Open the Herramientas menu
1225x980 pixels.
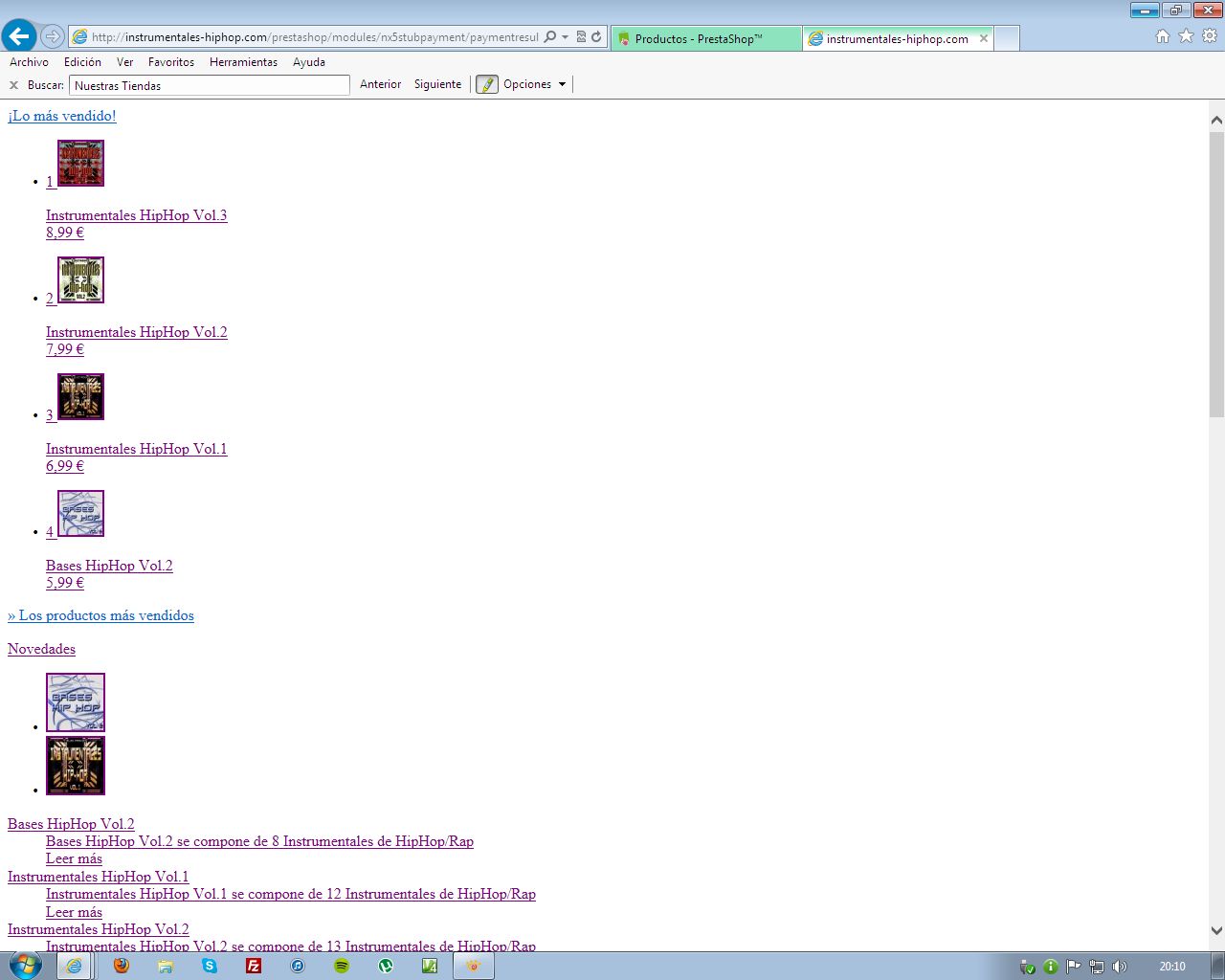click(x=243, y=62)
